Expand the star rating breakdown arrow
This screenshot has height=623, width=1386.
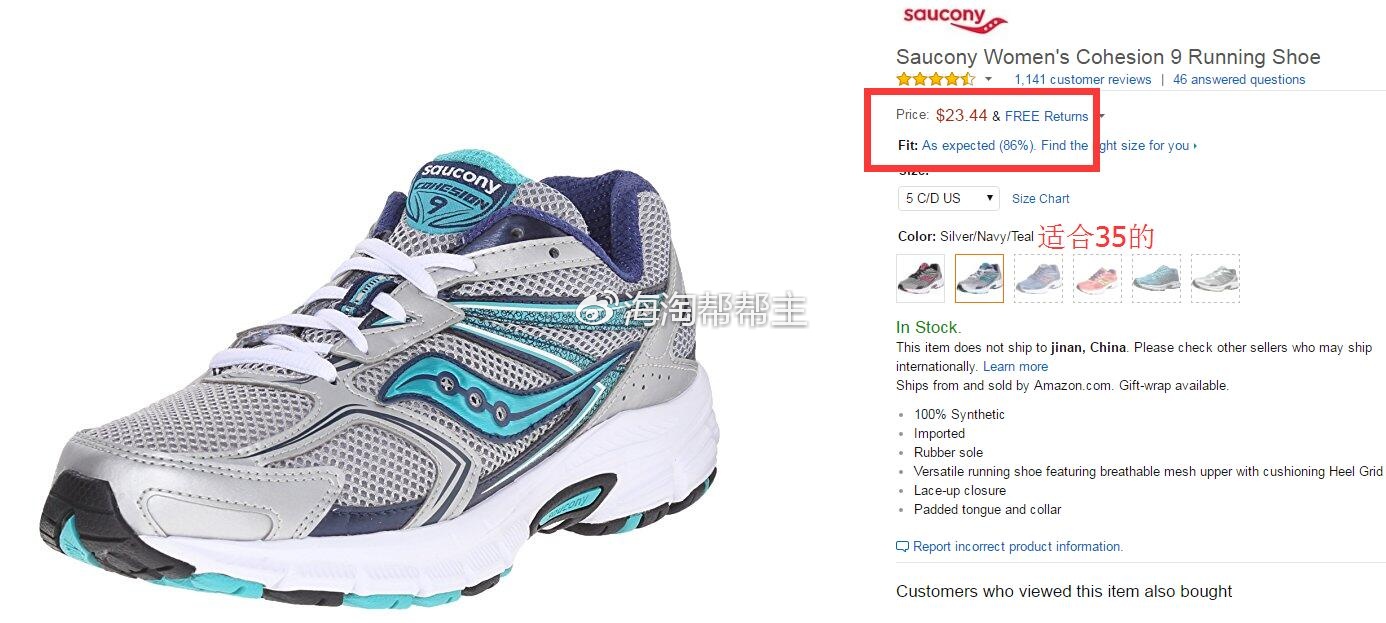coord(988,80)
